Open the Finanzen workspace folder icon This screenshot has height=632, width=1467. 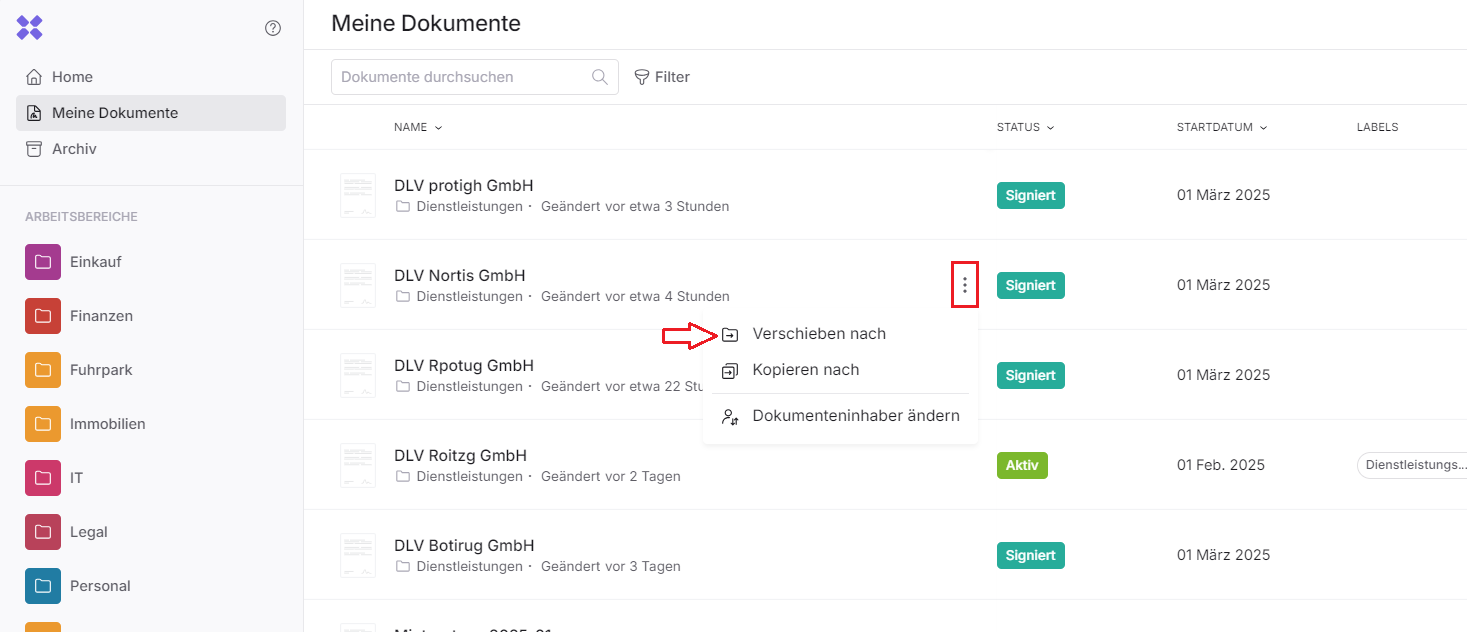(x=43, y=316)
